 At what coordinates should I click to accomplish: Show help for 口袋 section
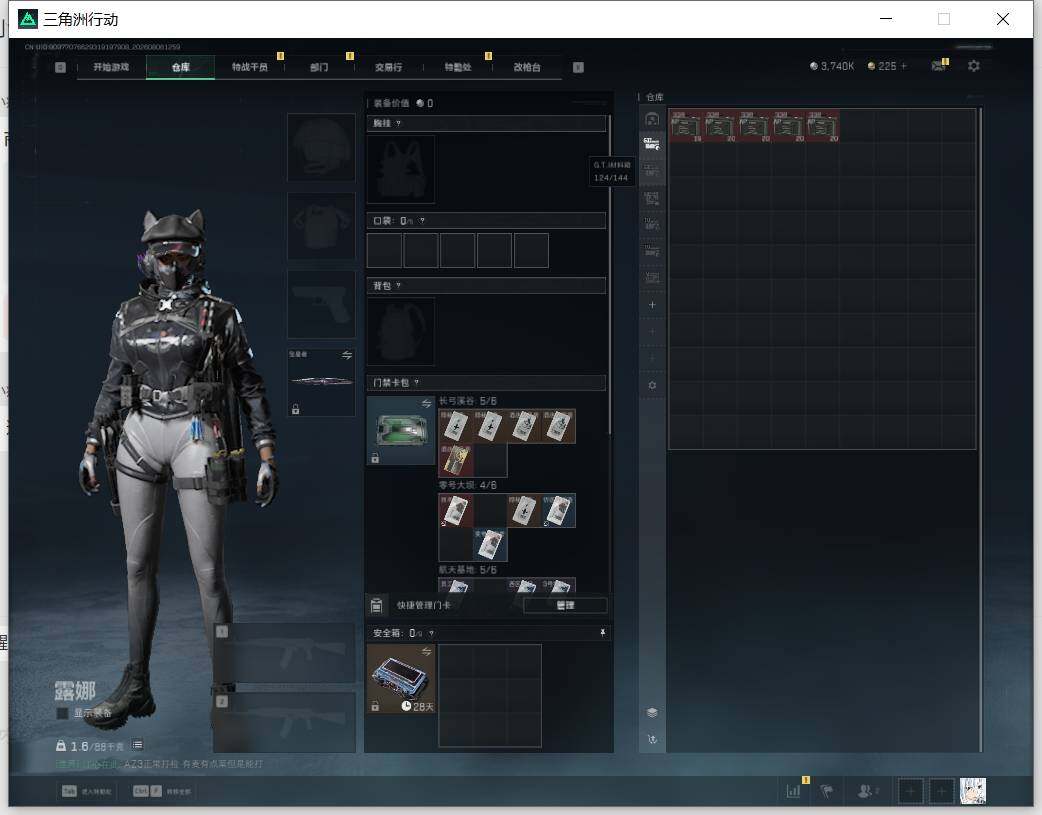(422, 221)
